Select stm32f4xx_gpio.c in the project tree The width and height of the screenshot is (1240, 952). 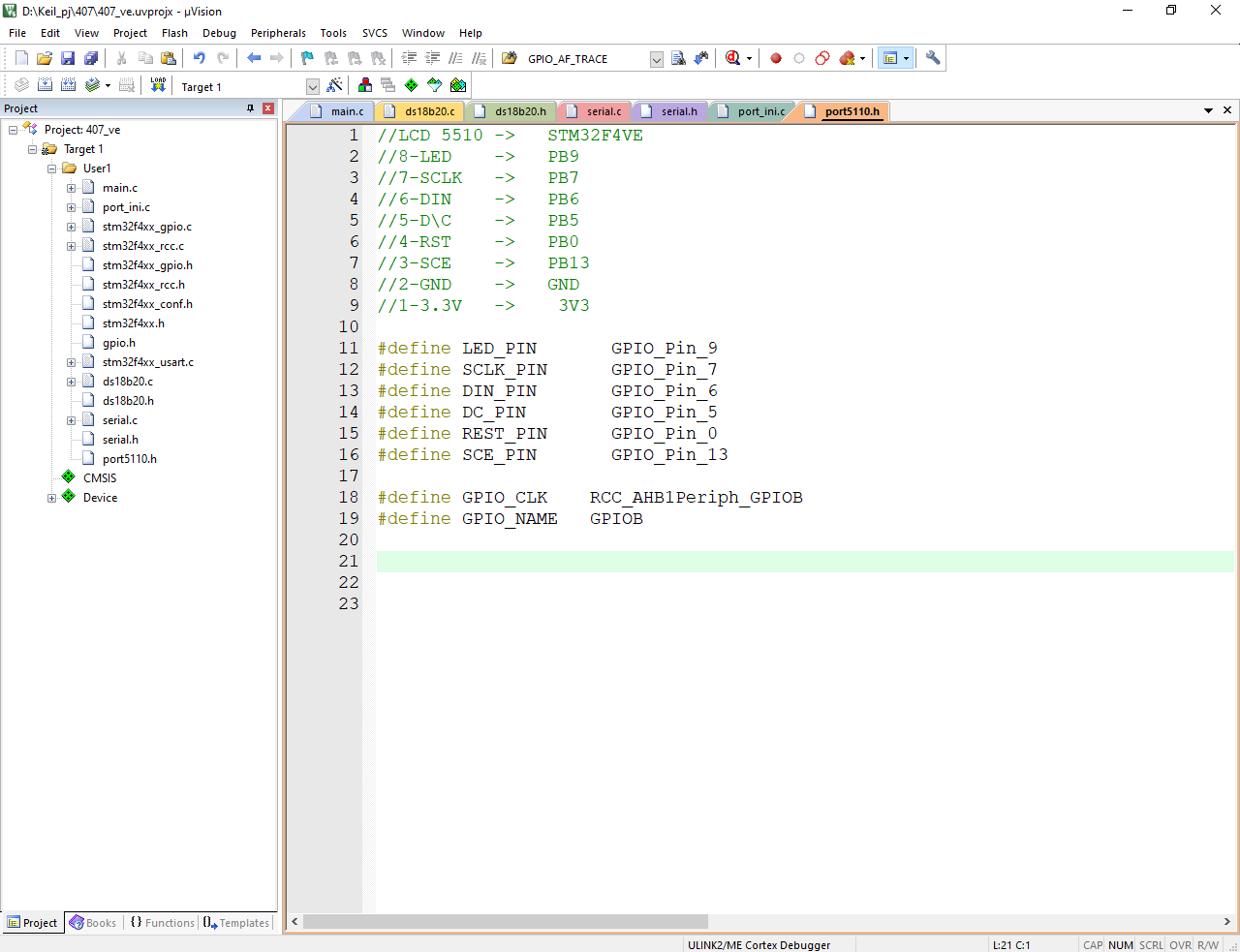[147, 227]
